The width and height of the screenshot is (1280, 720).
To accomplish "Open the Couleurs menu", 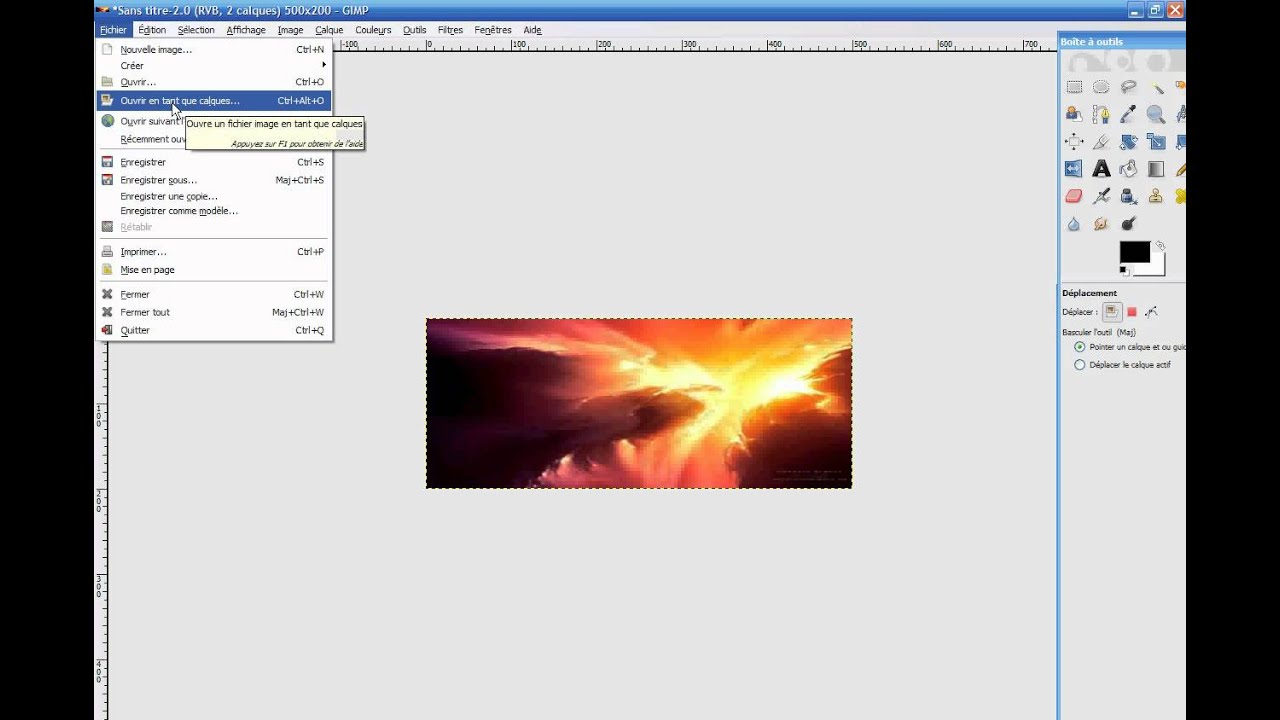I will point(373,30).
